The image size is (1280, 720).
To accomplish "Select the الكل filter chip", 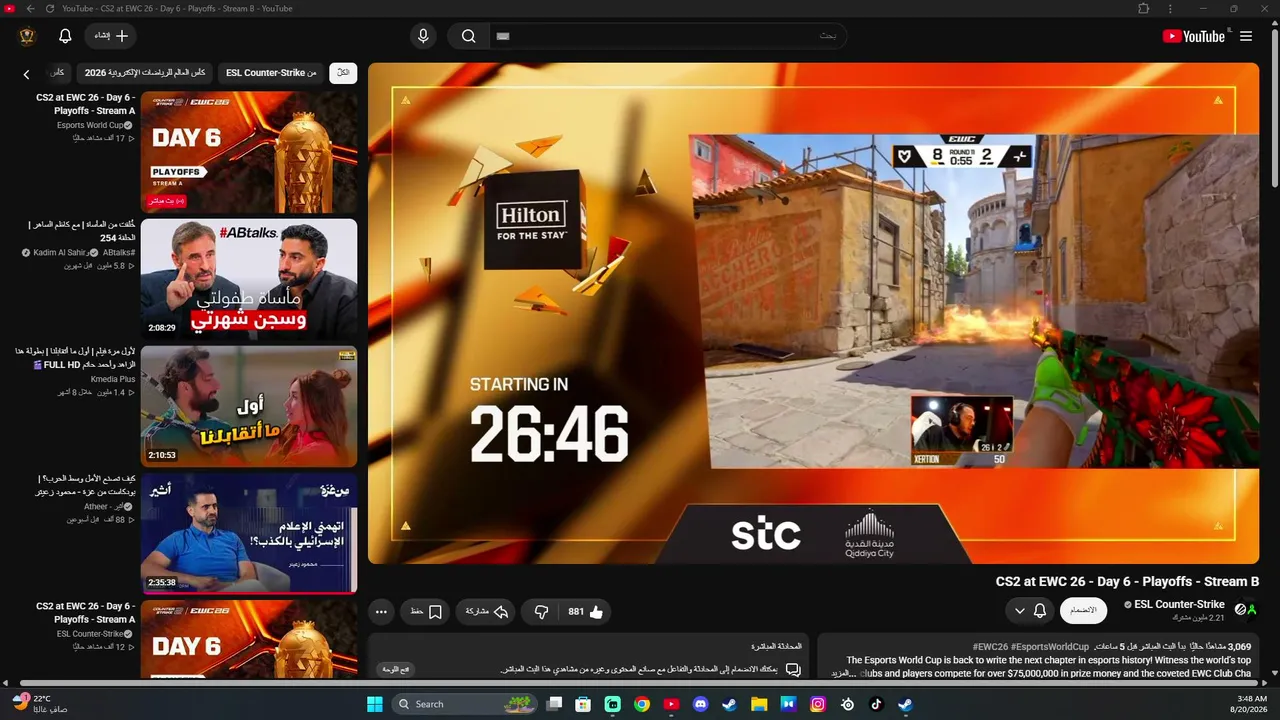I will pos(343,73).
